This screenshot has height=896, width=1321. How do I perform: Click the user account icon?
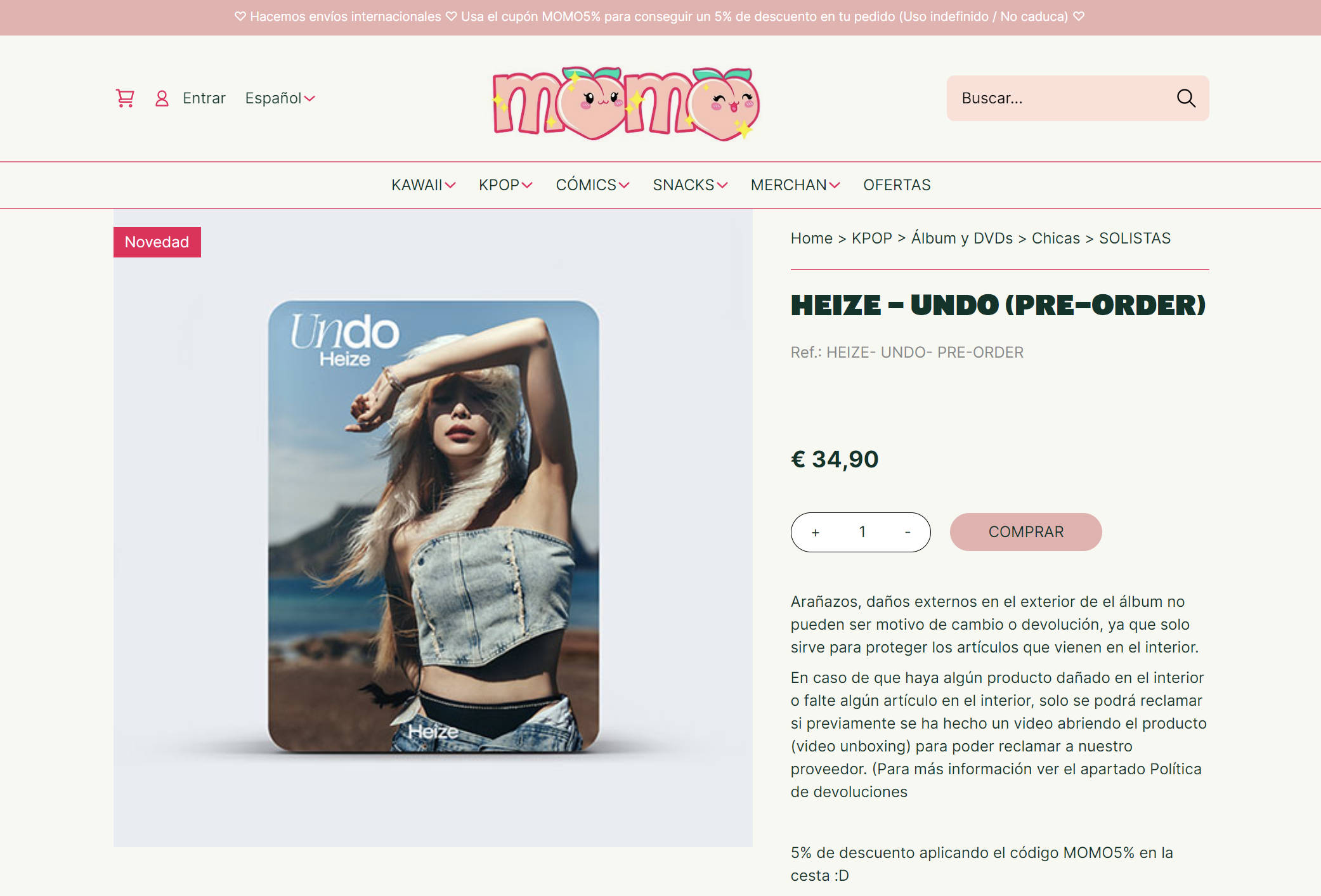click(x=162, y=98)
